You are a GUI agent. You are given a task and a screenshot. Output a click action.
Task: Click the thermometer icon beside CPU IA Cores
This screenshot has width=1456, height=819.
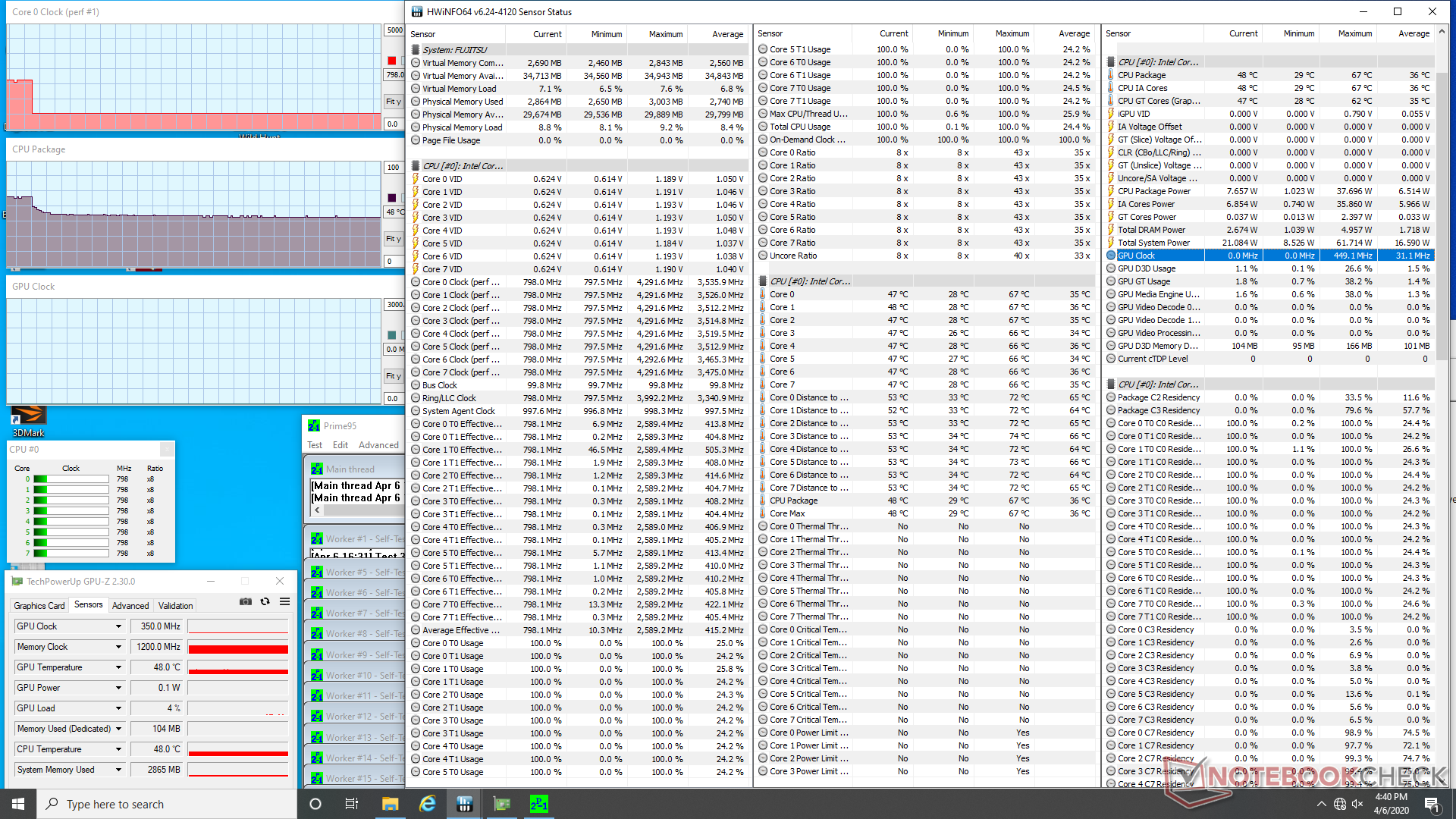click(x=1110, y=88)
